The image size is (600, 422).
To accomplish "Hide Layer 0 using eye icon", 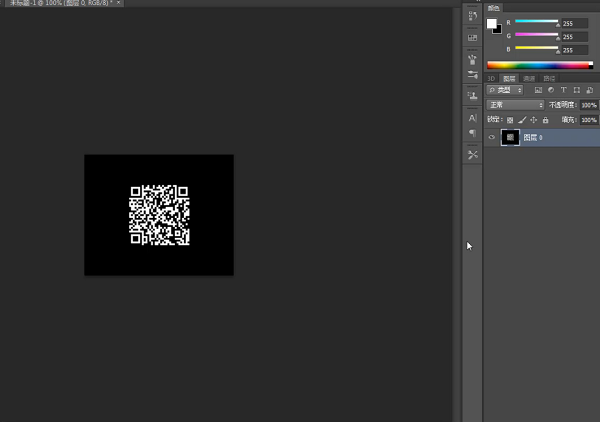I will click(492, 137).
